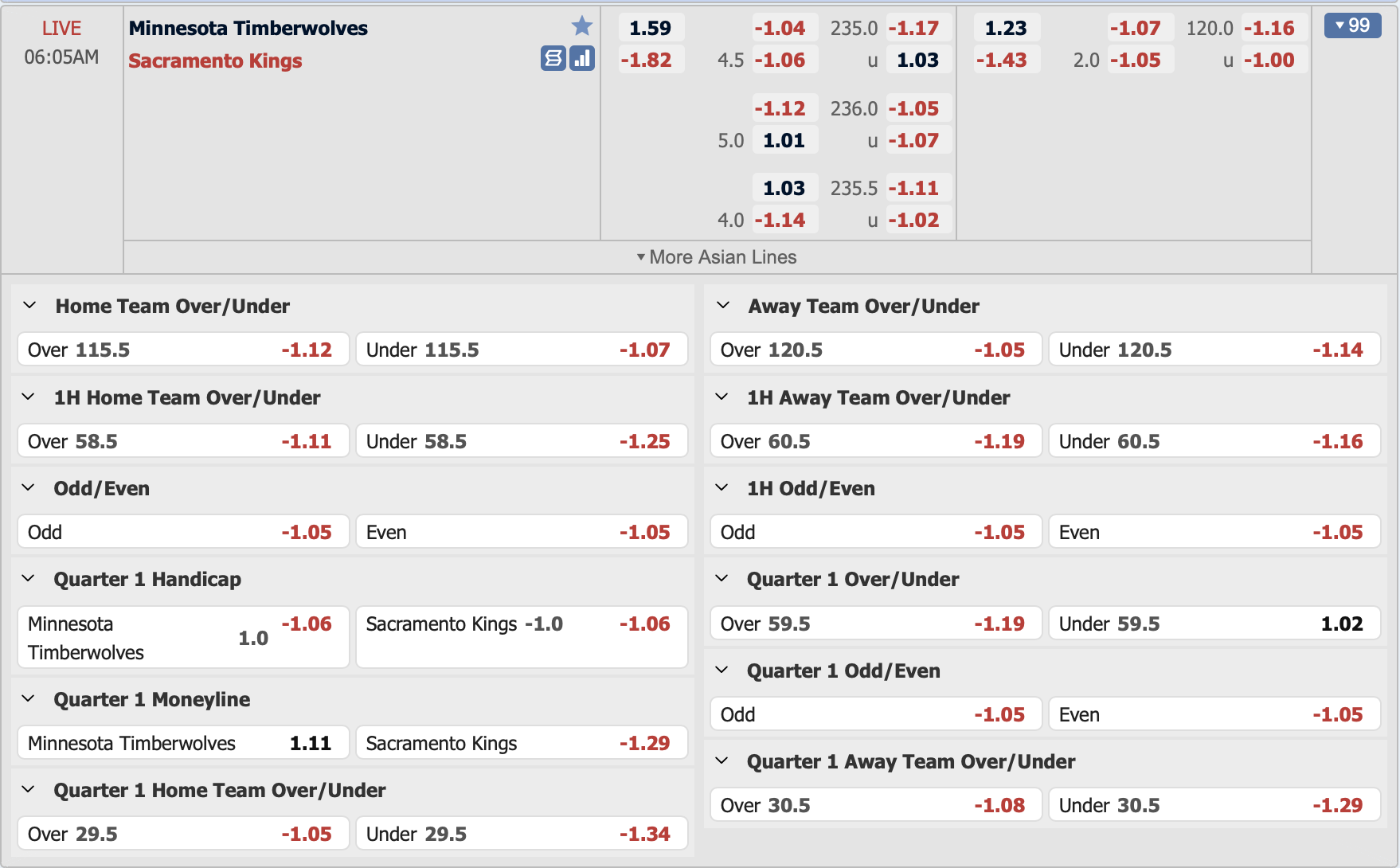Collapse Home Team Over/Under section
The height and width of the screenshot is (868, 1400).
pos(29,306)
